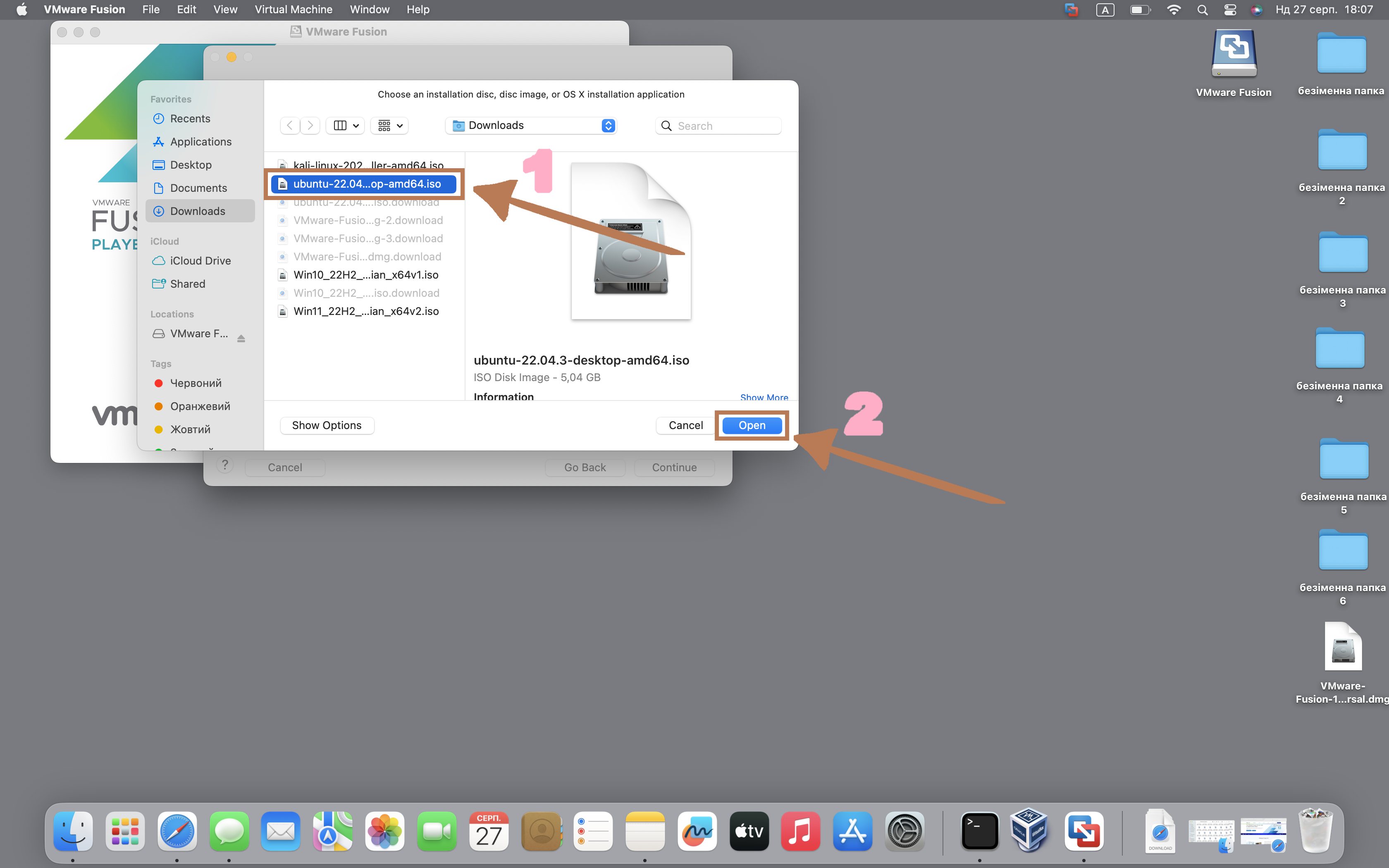Open Freeform app in Dock
Screen dimensions: 1389x868
(x=697, y=831)
